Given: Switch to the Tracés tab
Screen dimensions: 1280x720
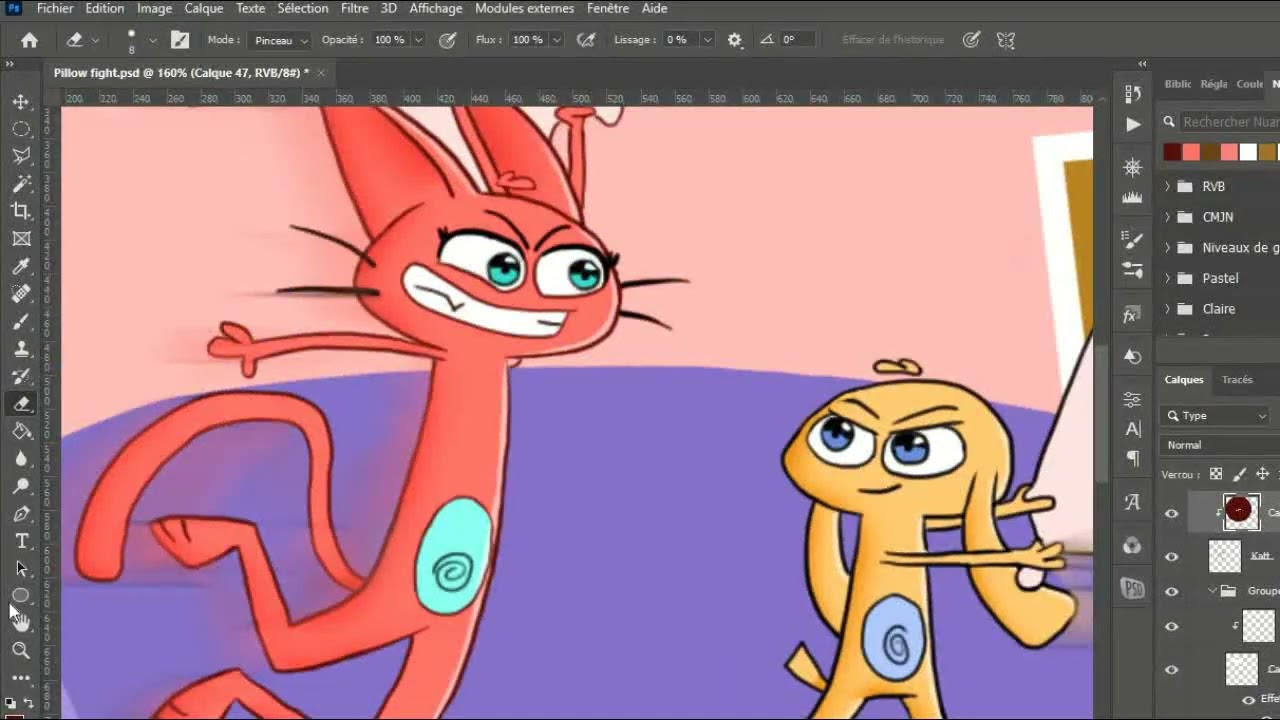Looking at the screenshot, I should coord(1237,380).
